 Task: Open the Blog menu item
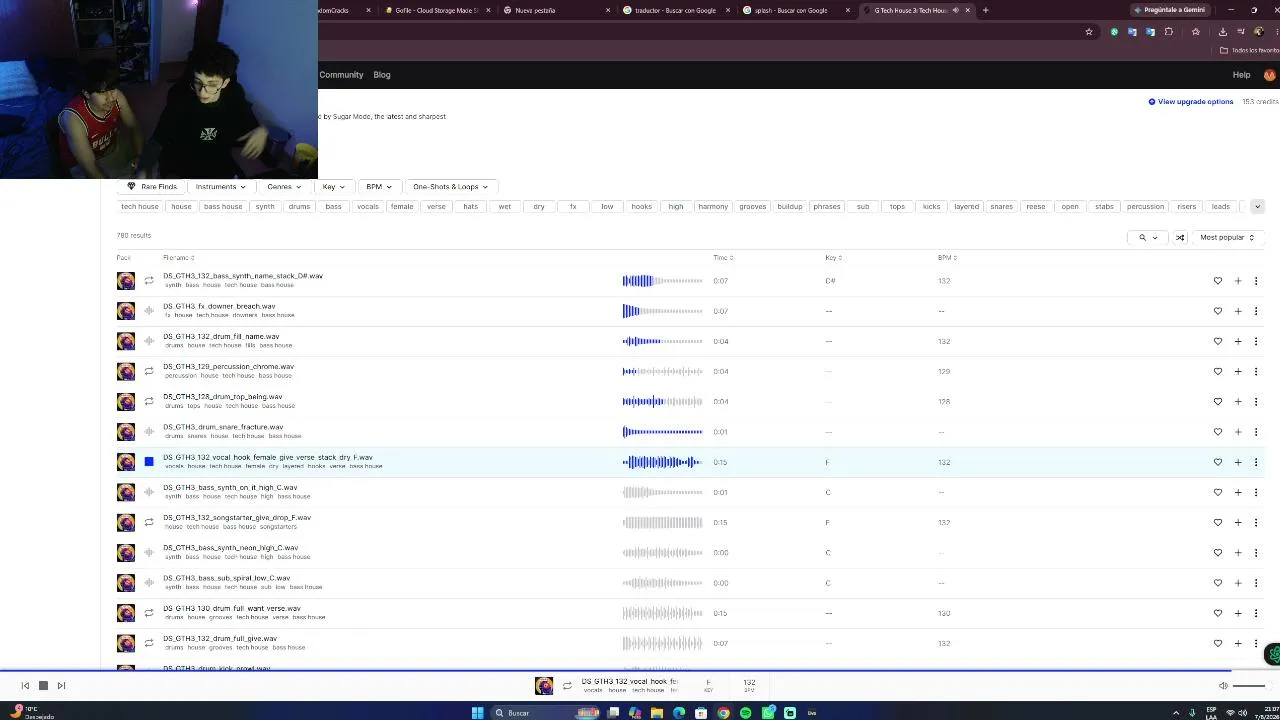[382, 75]
